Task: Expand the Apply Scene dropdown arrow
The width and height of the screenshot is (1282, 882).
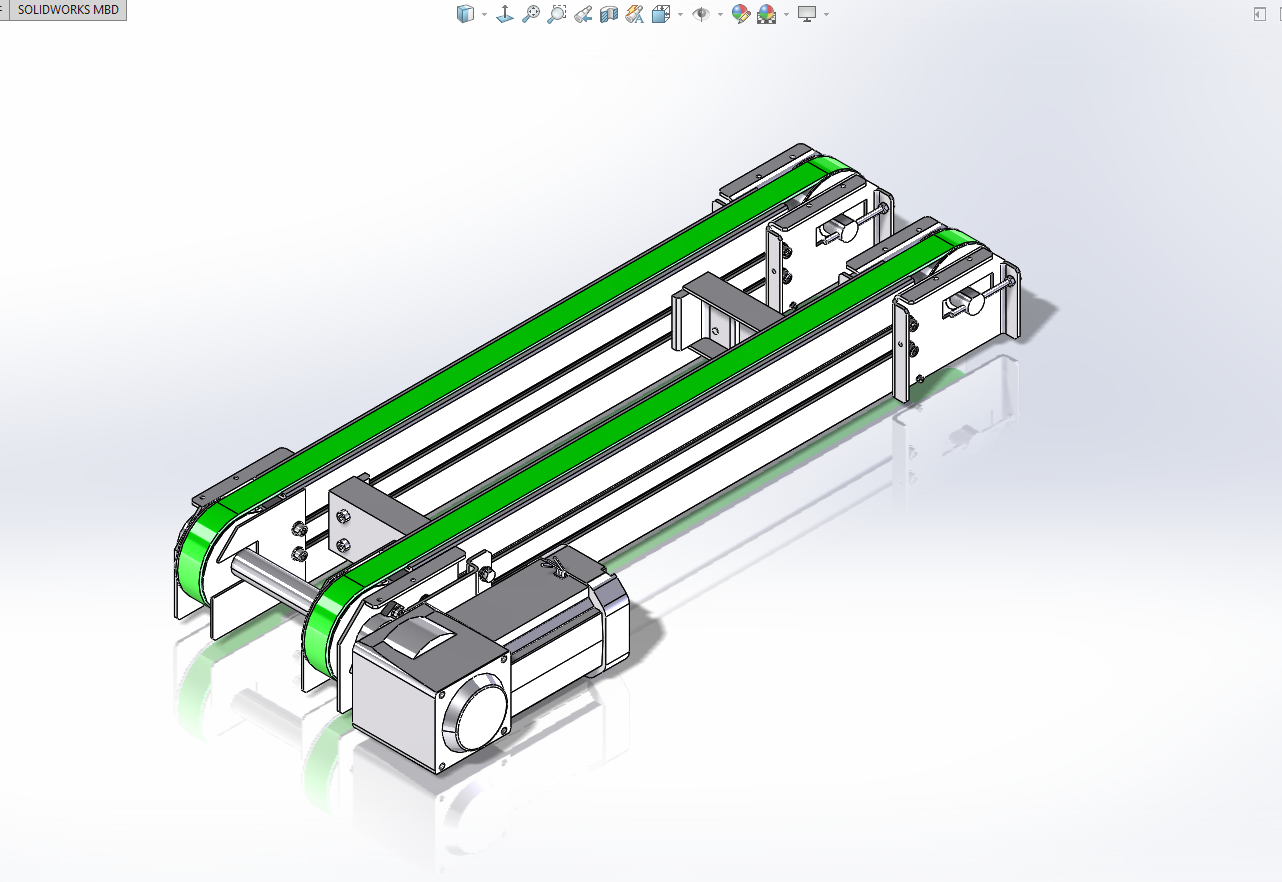Action: 787,15
